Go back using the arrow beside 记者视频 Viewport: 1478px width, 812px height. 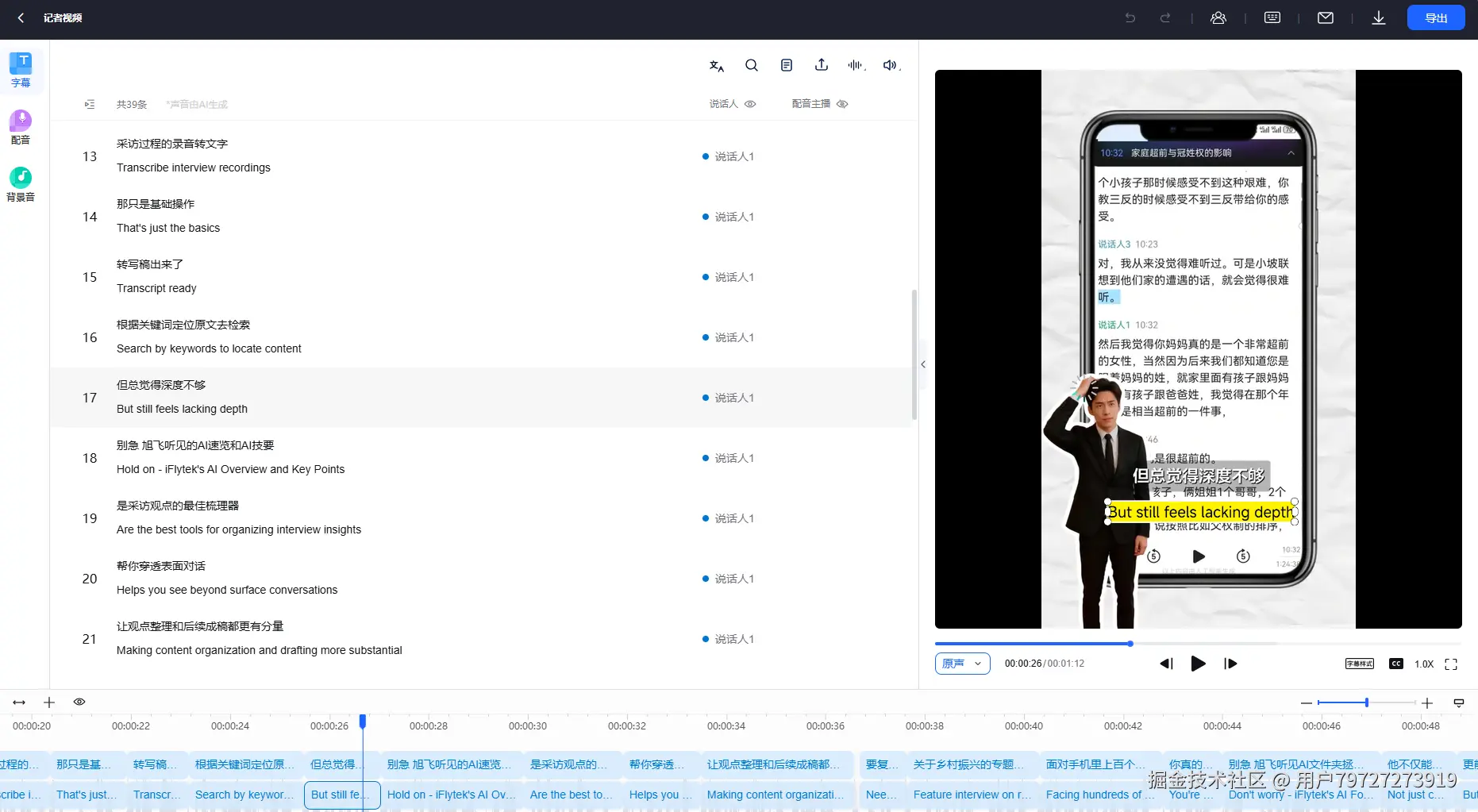pos(21,17)
